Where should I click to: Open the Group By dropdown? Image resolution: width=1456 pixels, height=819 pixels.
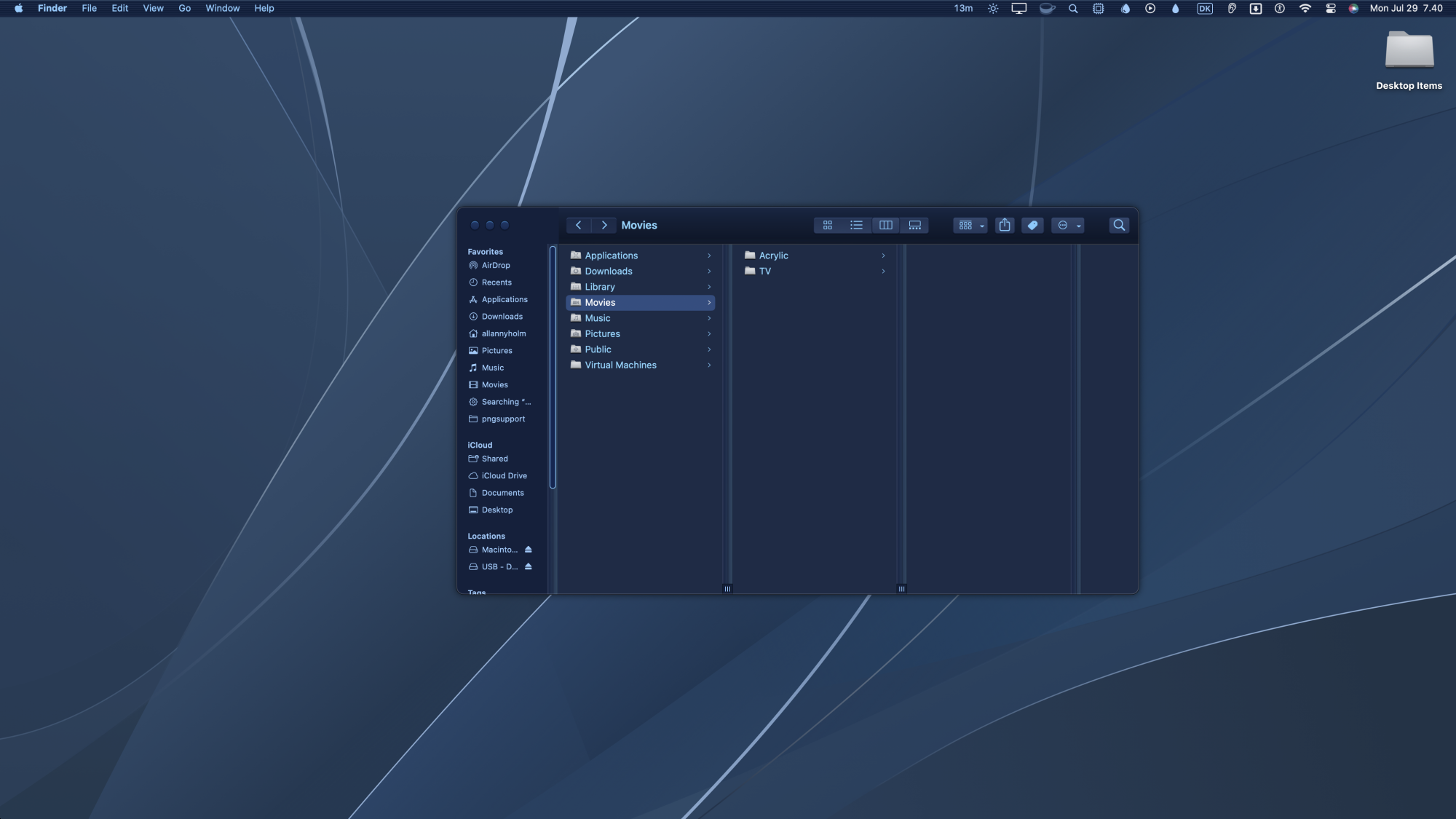tap(970, 226)
